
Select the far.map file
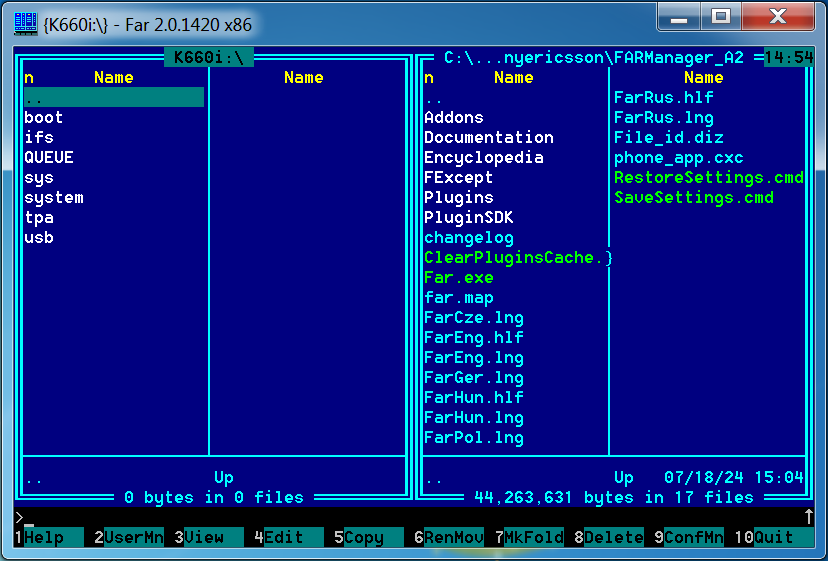click(x=459, y=298)
